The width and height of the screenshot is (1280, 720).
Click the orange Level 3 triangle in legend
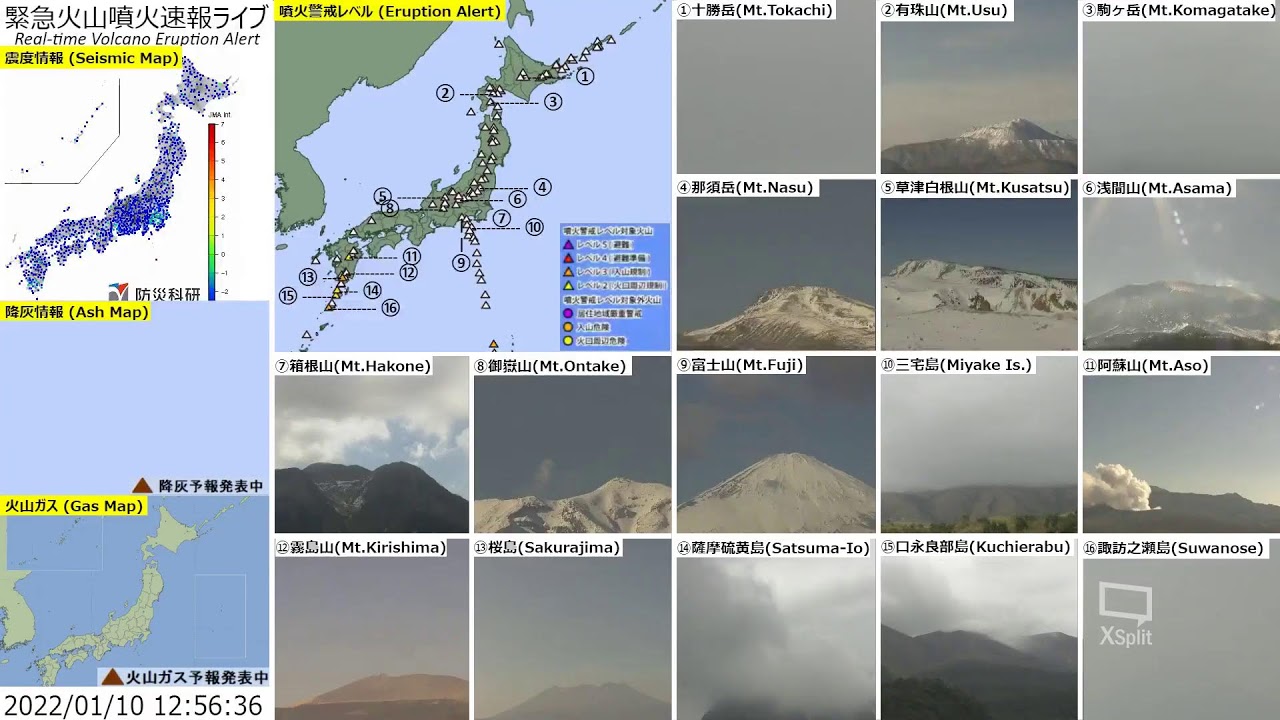568,272
